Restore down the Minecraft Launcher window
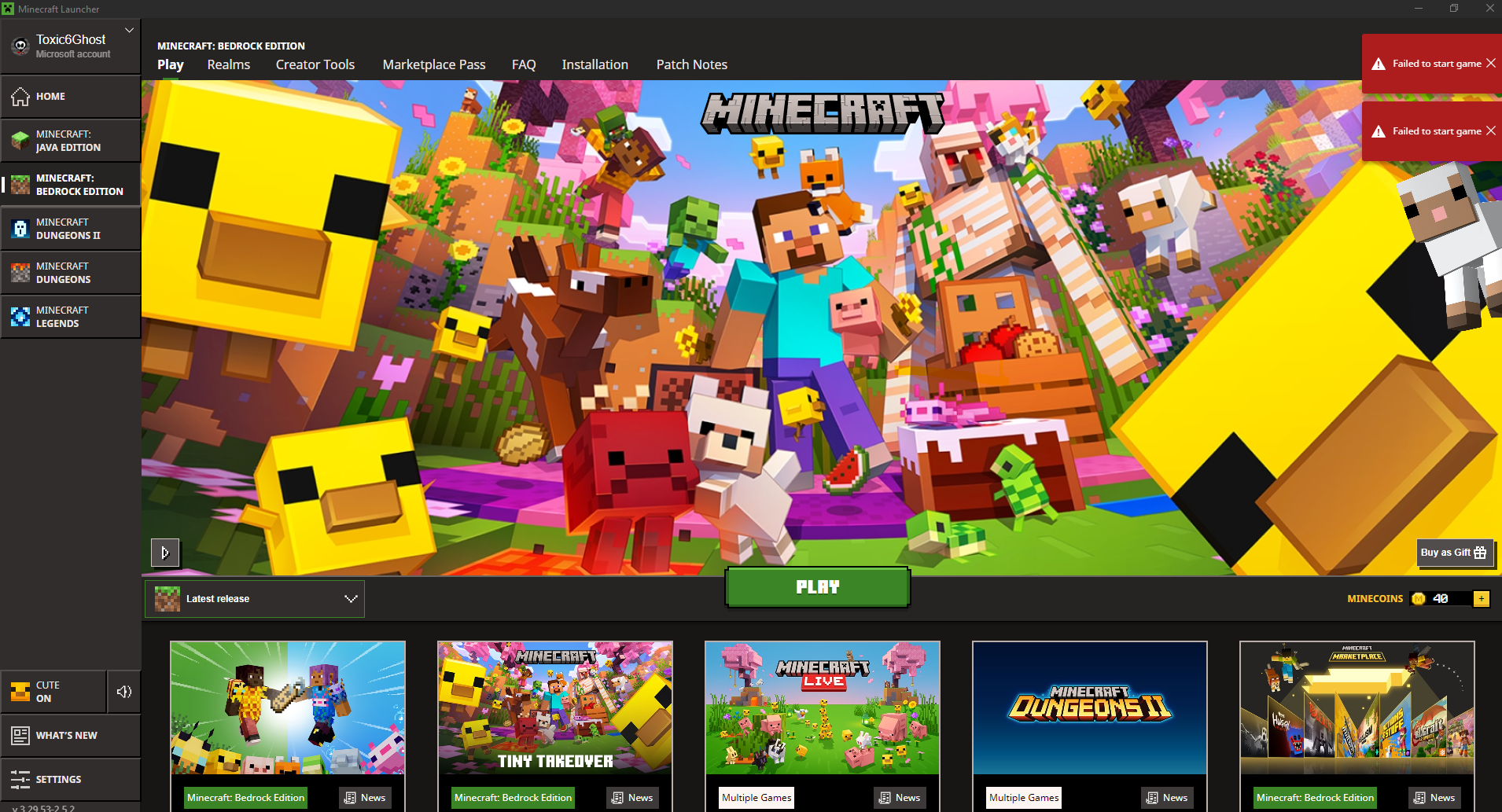 click(x=1454, y=9)
